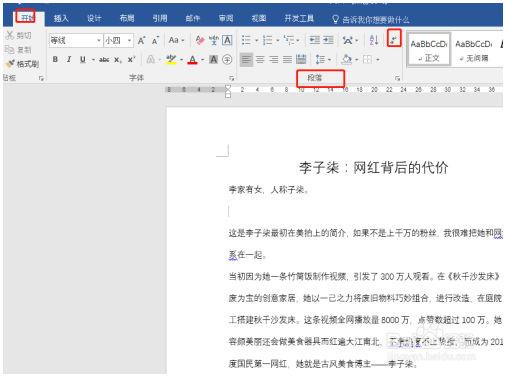Viewport: 506px width, 377px height.
Task: Click the multilevel list icon
Action: click(x=288, y=40)
